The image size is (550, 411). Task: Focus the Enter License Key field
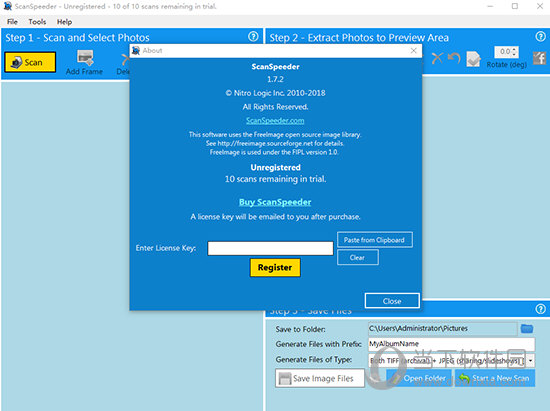pos(270,248)
